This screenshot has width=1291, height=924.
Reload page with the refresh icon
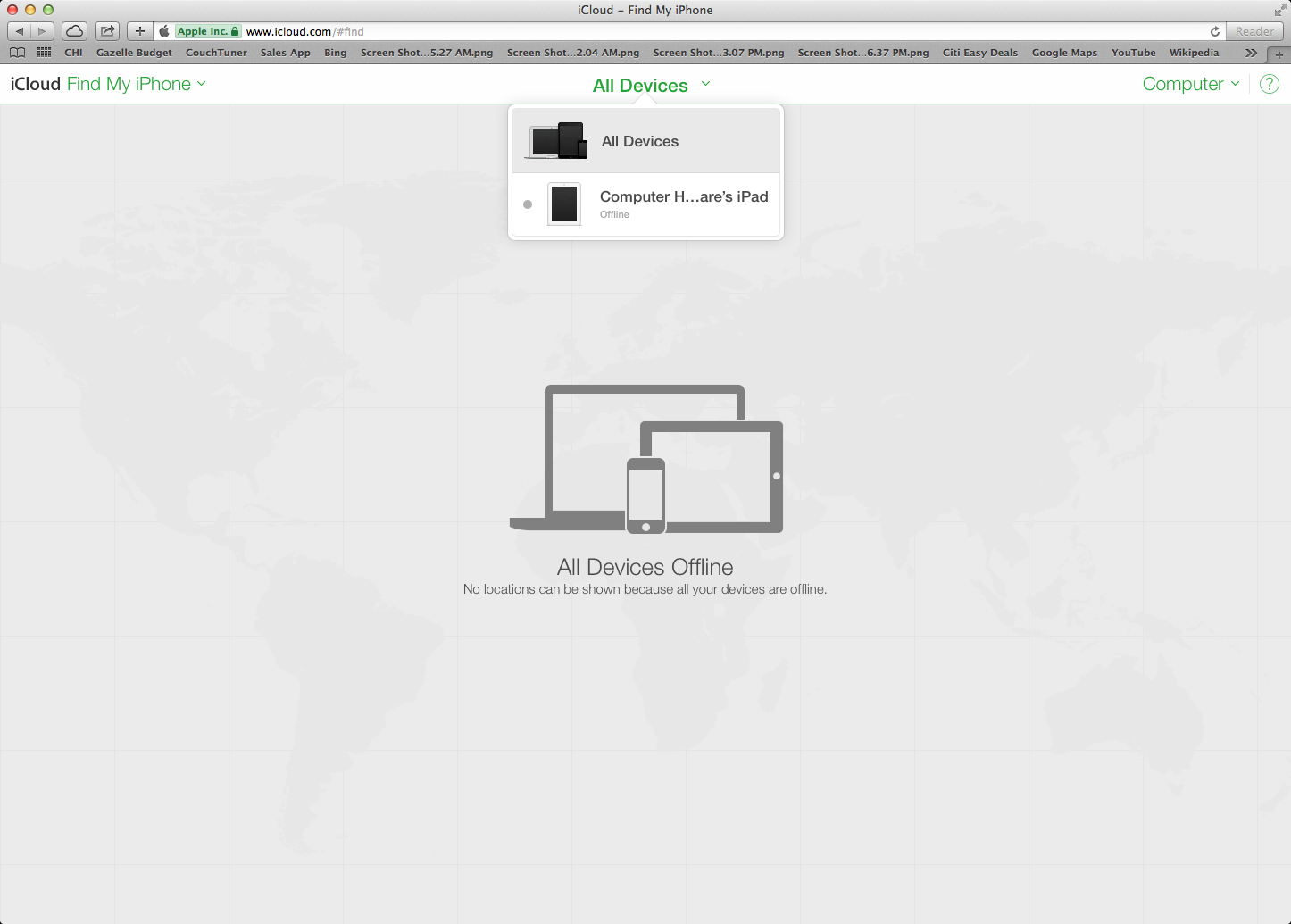tap(1215, 31)
